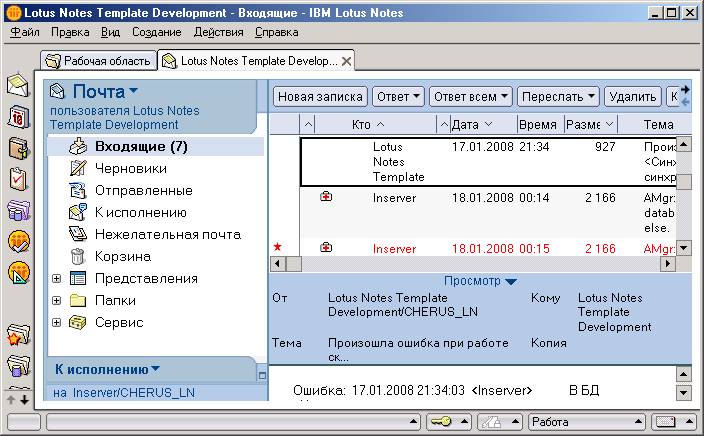
Task: Click the Нежелательная почта junk icon
Action: 78,234
